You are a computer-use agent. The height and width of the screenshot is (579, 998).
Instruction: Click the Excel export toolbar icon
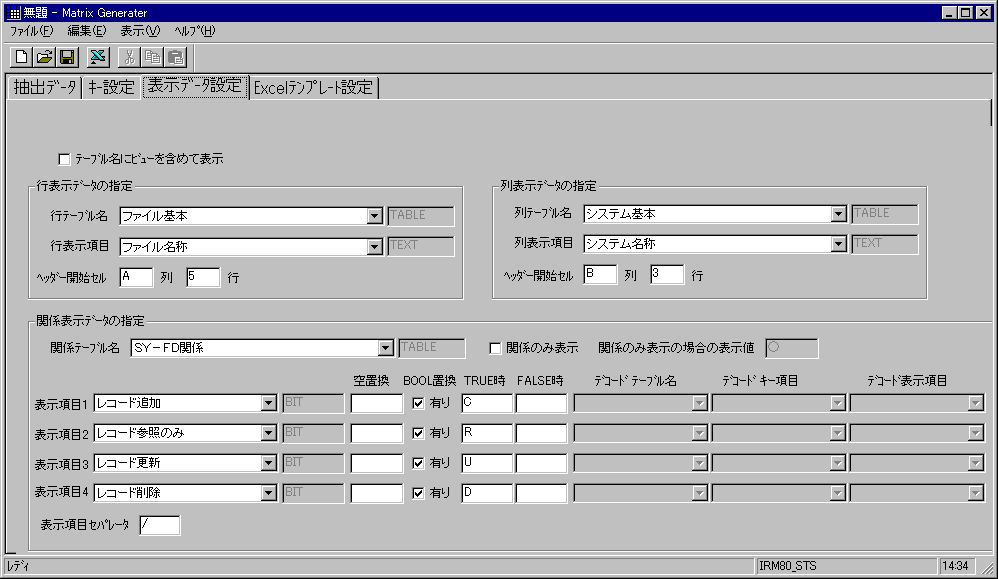(x=97, y=57)
